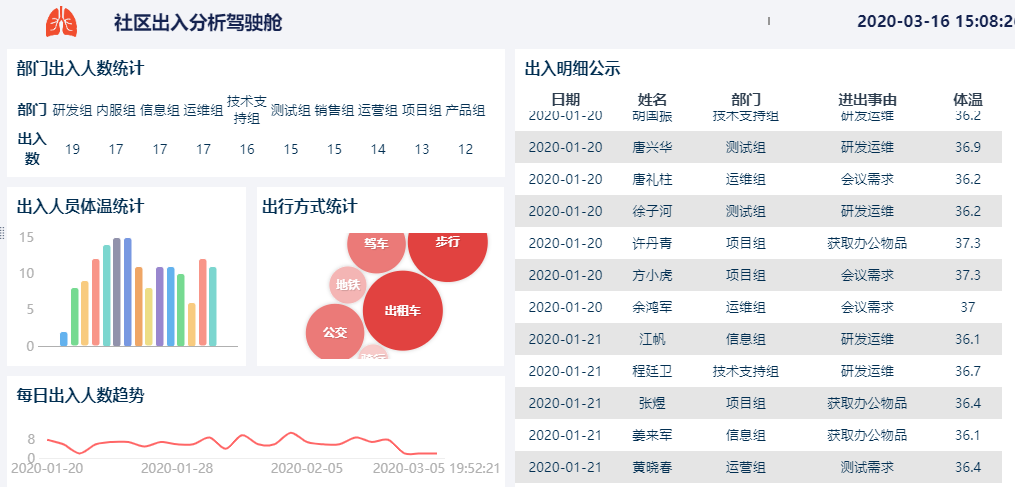The height and width of the screenshot is (487, 1015).
Task: Click 会议需求 reason in 方小虎 row
Action: (867, 275)
